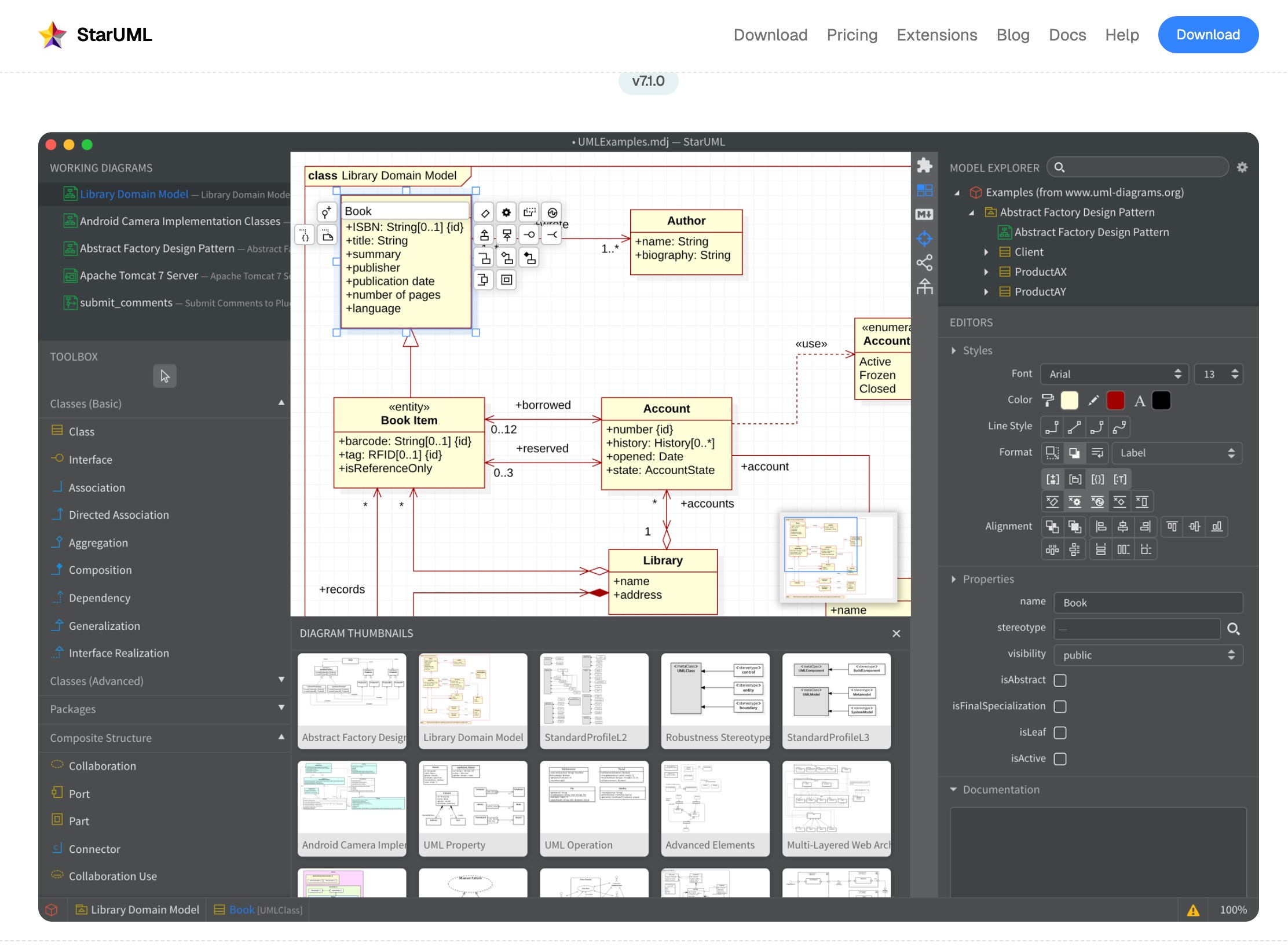Open the visibility dropdown set to public
The height and width of the screenshot is (946, 1288).
pos(1148,655)
